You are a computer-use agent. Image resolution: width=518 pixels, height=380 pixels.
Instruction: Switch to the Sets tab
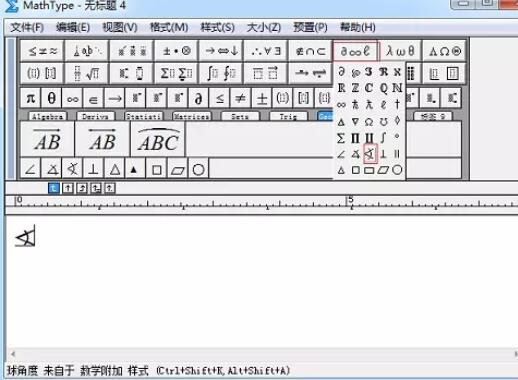(240, 116)
